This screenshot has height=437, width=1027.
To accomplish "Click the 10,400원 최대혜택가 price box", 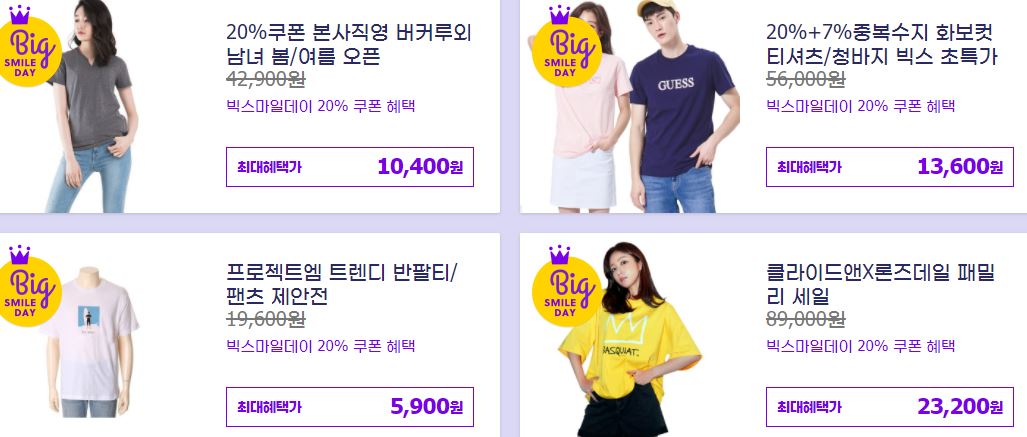I will [350, 167].
